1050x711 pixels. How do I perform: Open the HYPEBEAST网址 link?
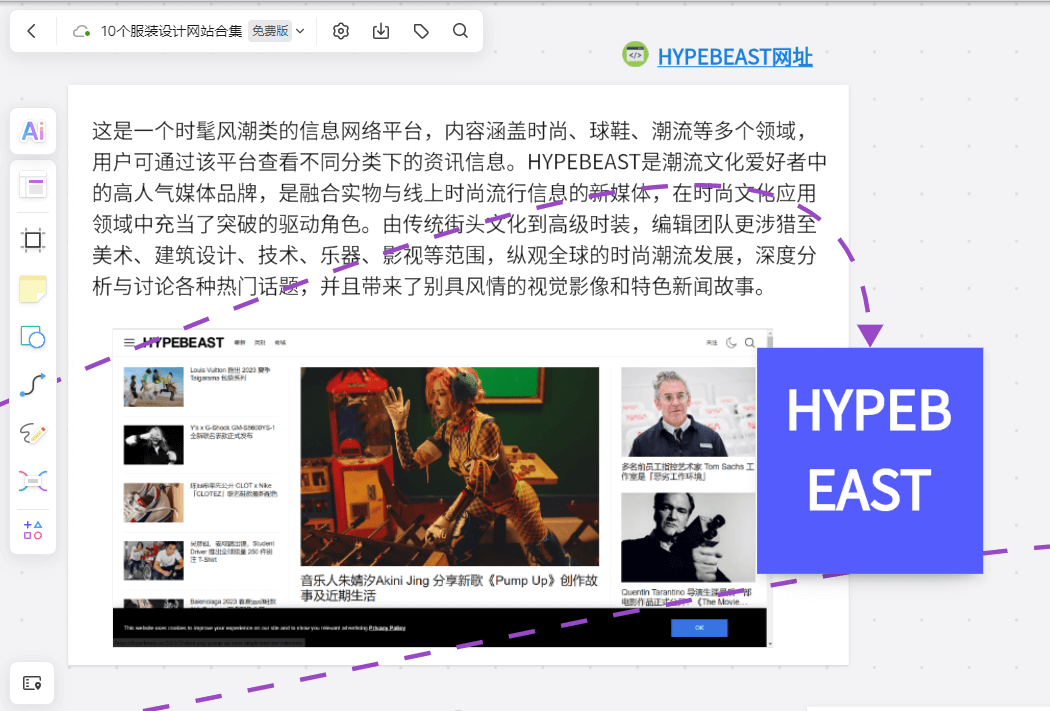coord(735,57)
